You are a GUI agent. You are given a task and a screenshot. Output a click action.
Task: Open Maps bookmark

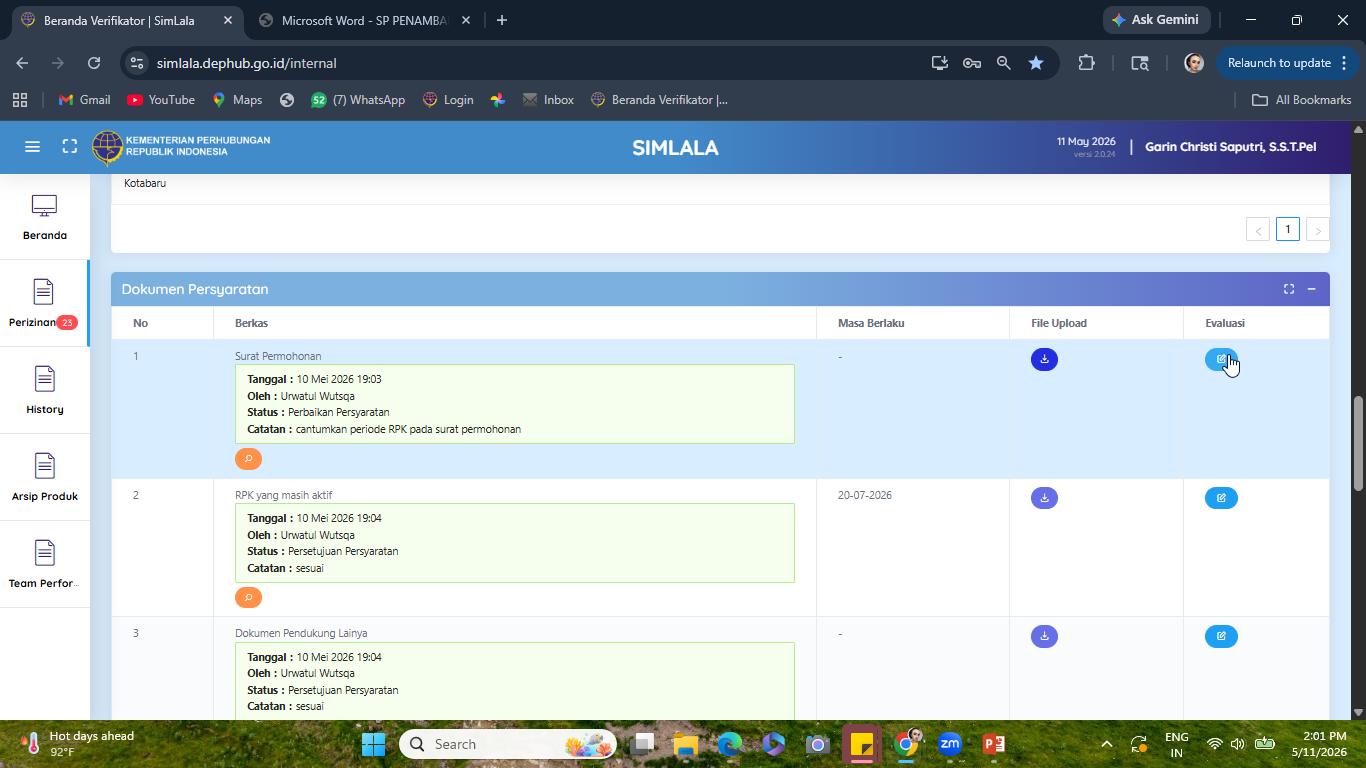pos(237,100)
